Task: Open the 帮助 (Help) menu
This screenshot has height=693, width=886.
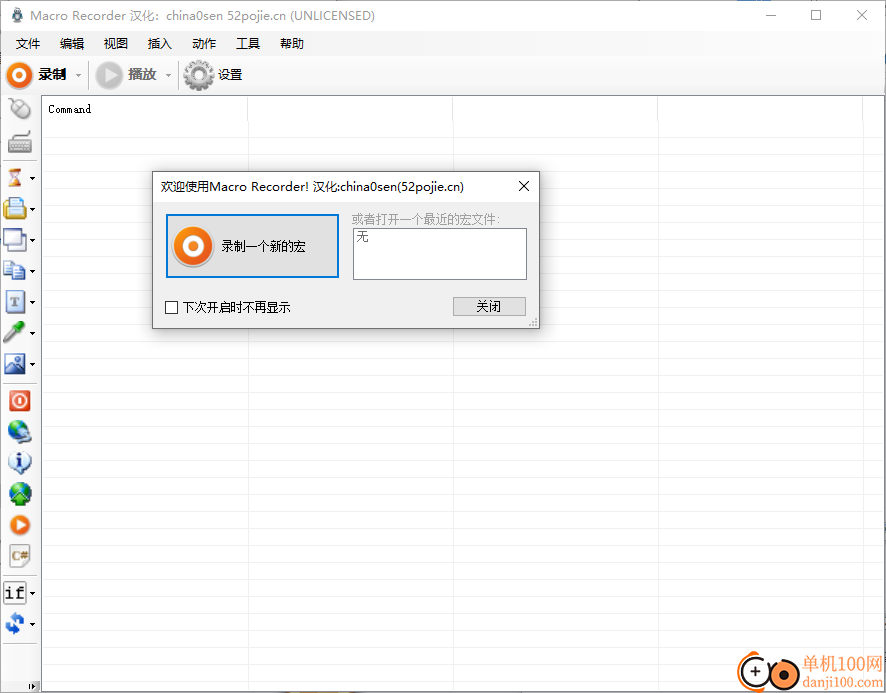Action: (x=292, y=44)
